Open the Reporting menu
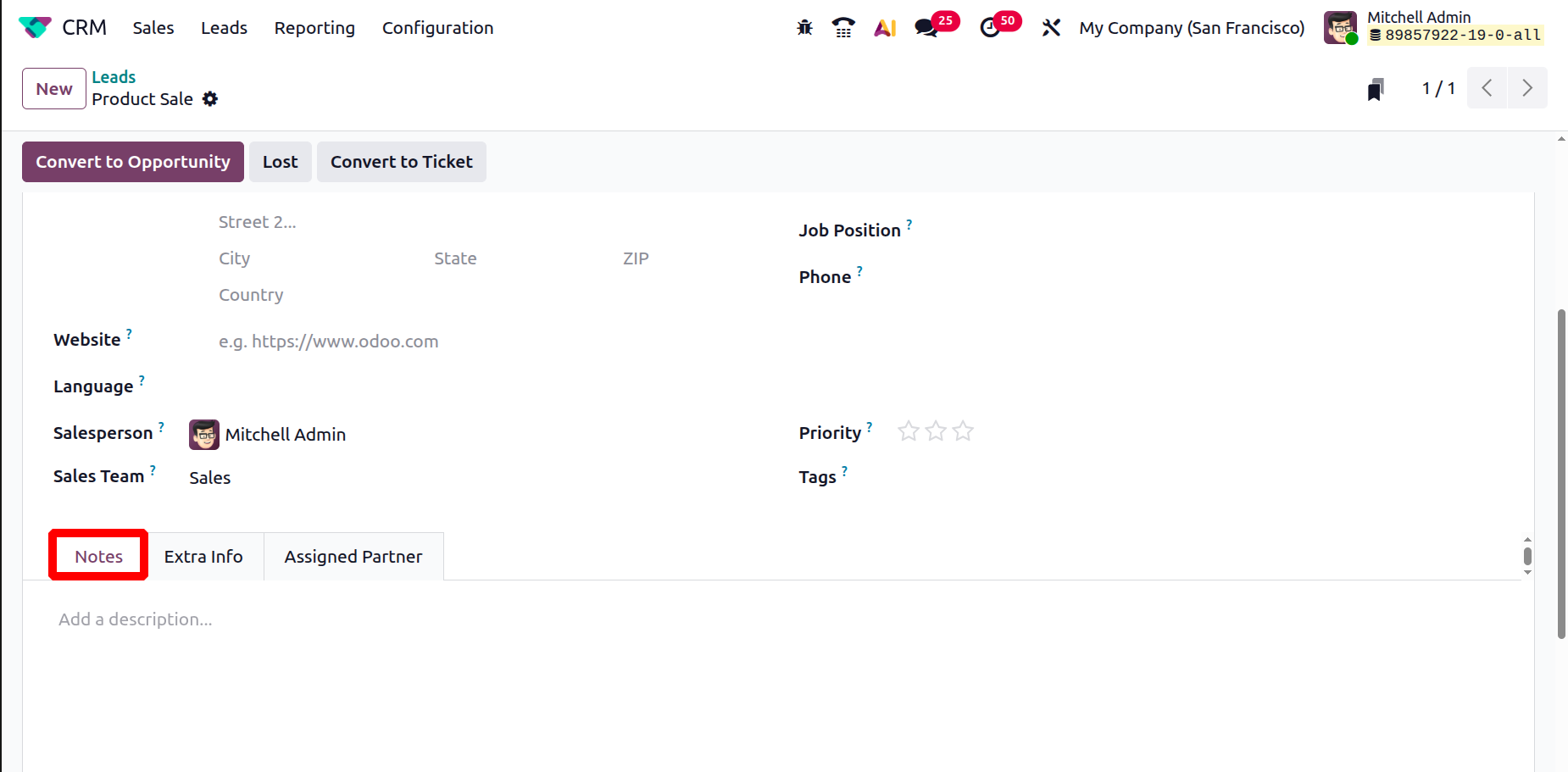Screen dimensions: 1568x772 (314, 28)
